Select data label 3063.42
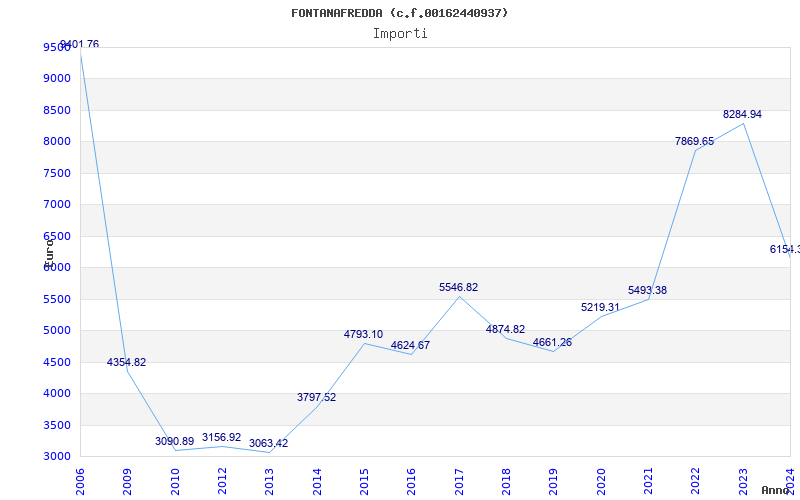The image size is (800, 500). point(268,443)
